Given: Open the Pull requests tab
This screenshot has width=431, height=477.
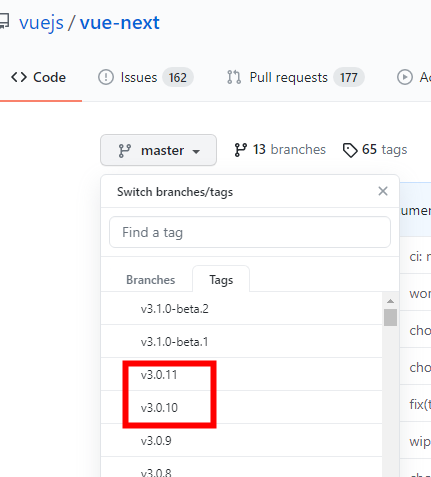Looking at the screenshot, I should 295,78.
